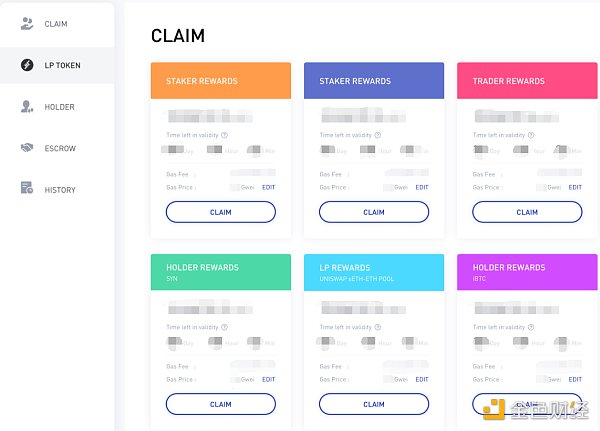Claim the orange Staker Rewards
The height and width of the screenshot is (431, 600).
(221, 212)
